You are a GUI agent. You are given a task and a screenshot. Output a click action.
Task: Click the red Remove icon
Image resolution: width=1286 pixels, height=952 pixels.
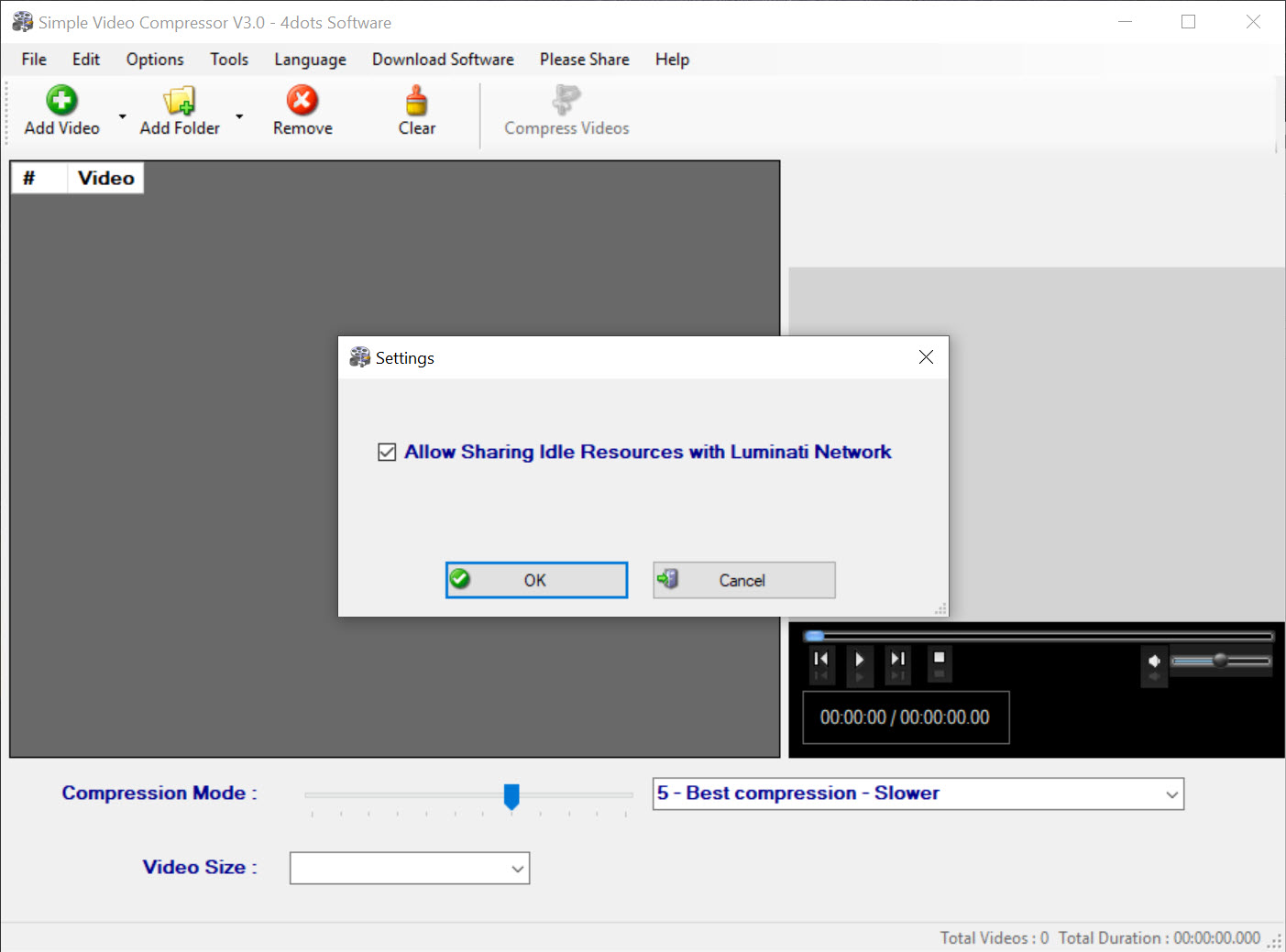302,100
